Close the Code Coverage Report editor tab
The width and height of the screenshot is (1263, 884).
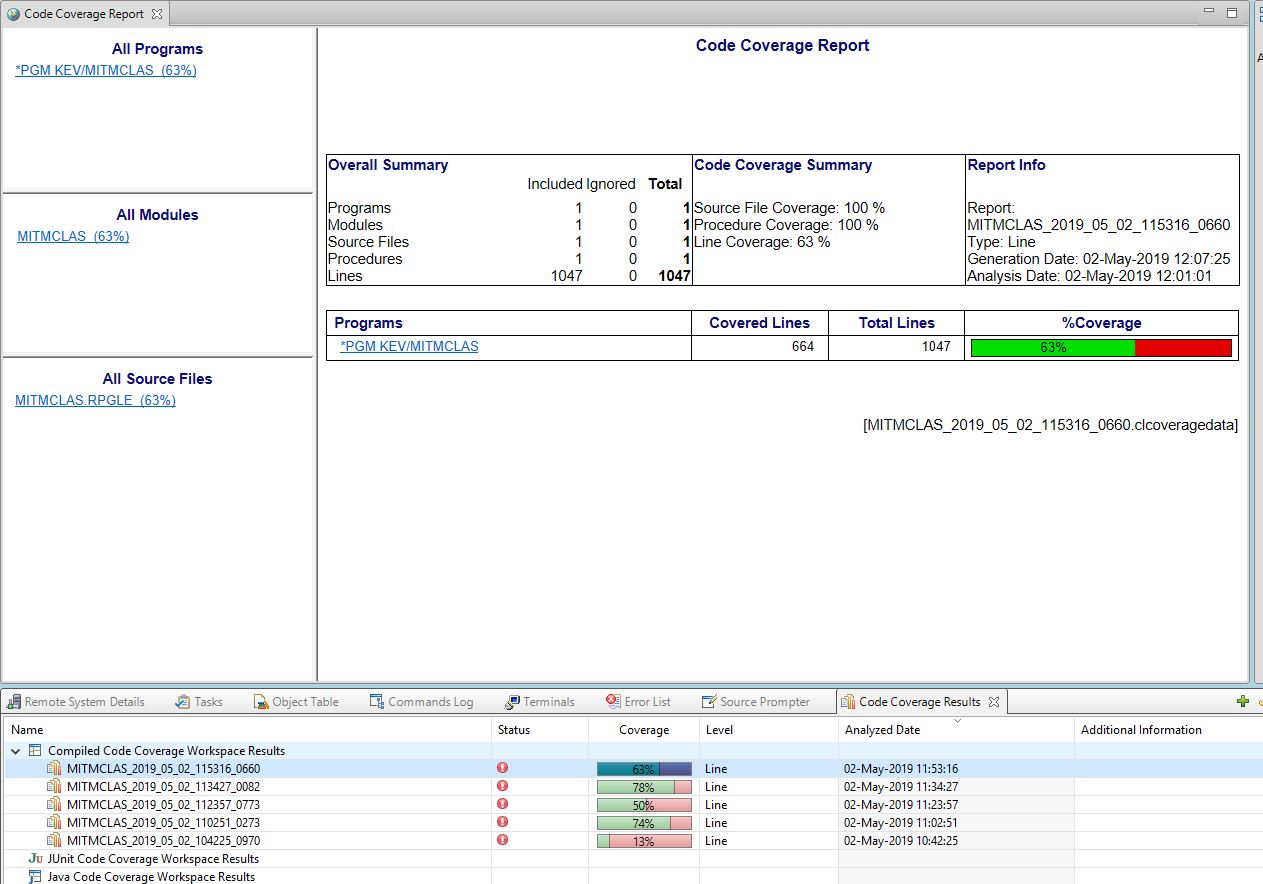pyautogui.click(x=156, y=15)
